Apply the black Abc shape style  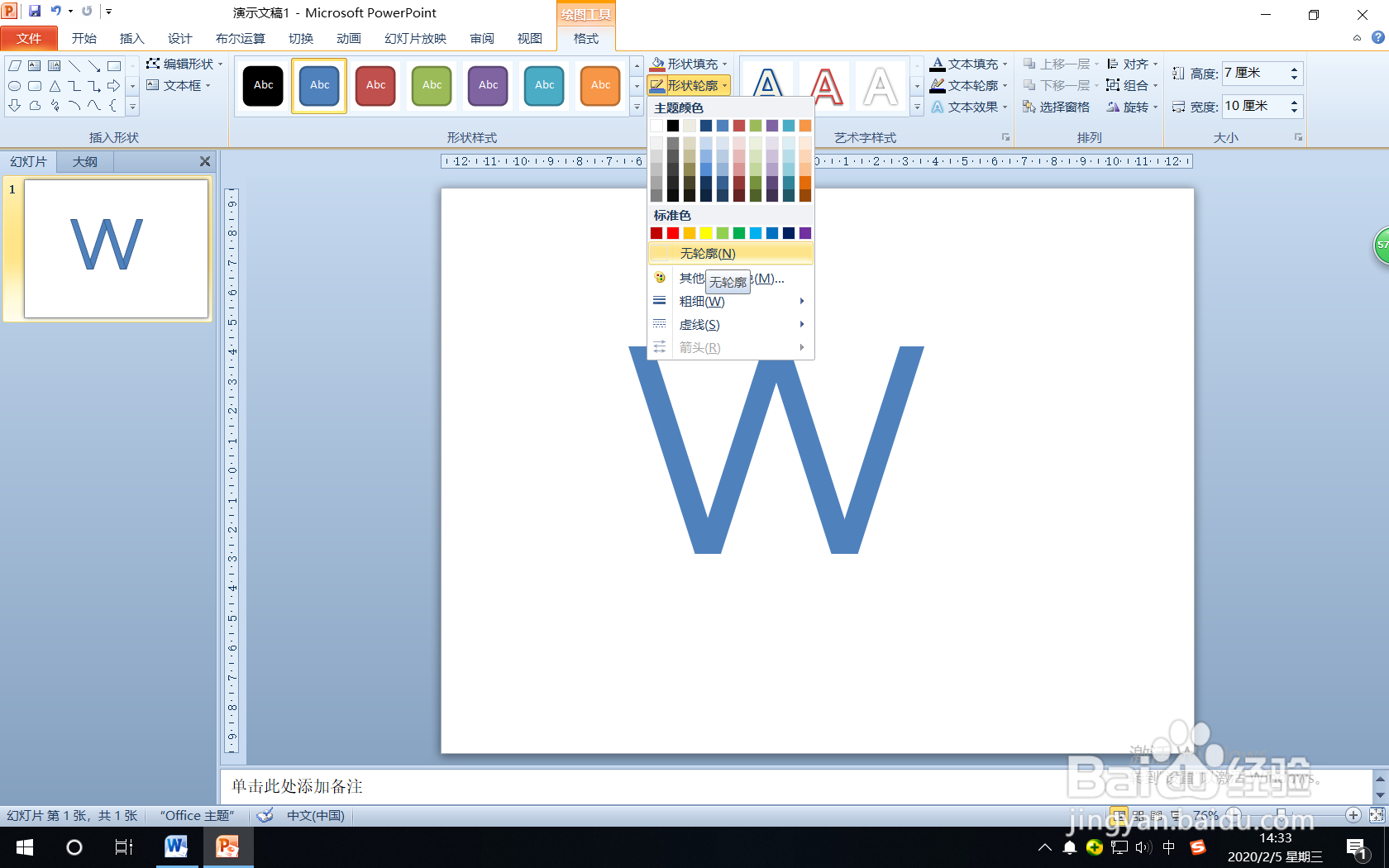click(x=263, y=85)
